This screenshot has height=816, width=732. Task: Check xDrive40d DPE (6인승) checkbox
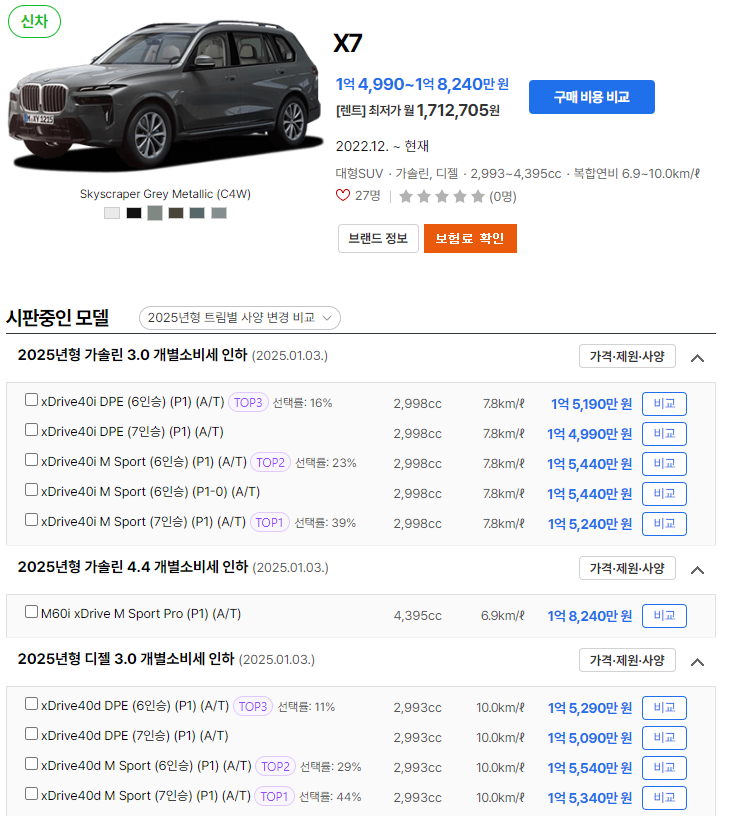point(31,704)
